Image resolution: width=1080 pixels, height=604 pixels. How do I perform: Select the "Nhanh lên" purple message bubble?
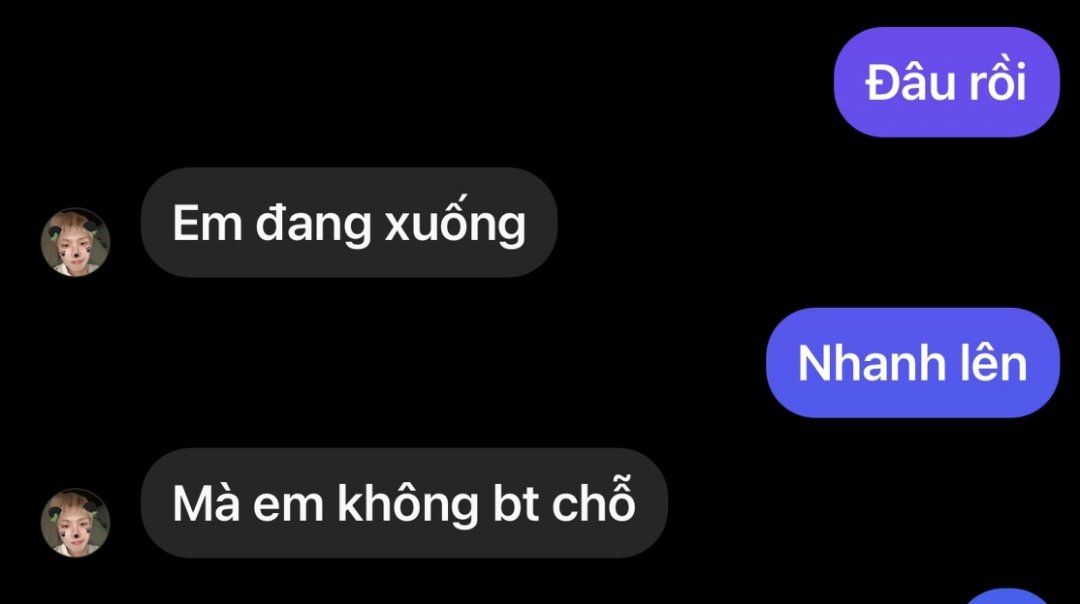click(913, 363)
